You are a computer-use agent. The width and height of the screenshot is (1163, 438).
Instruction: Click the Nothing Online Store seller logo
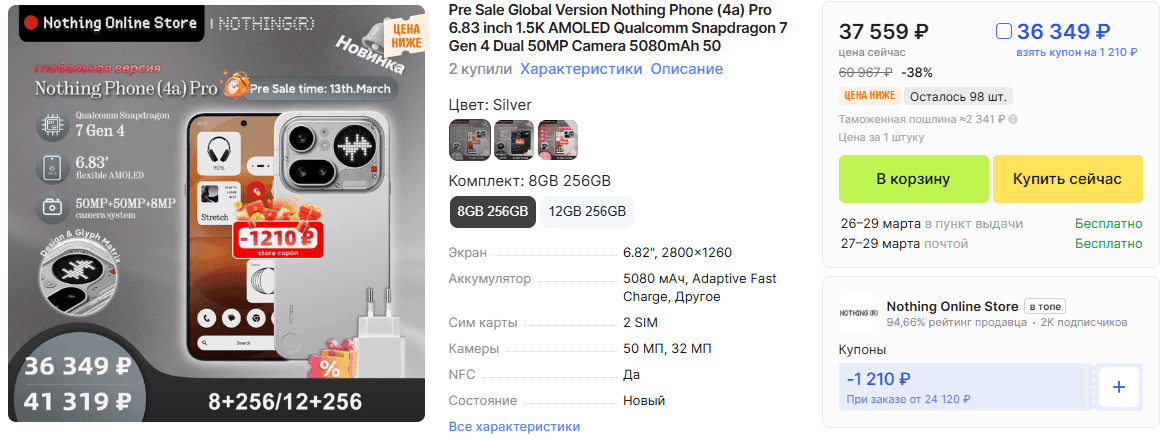[x=858, y=313]
